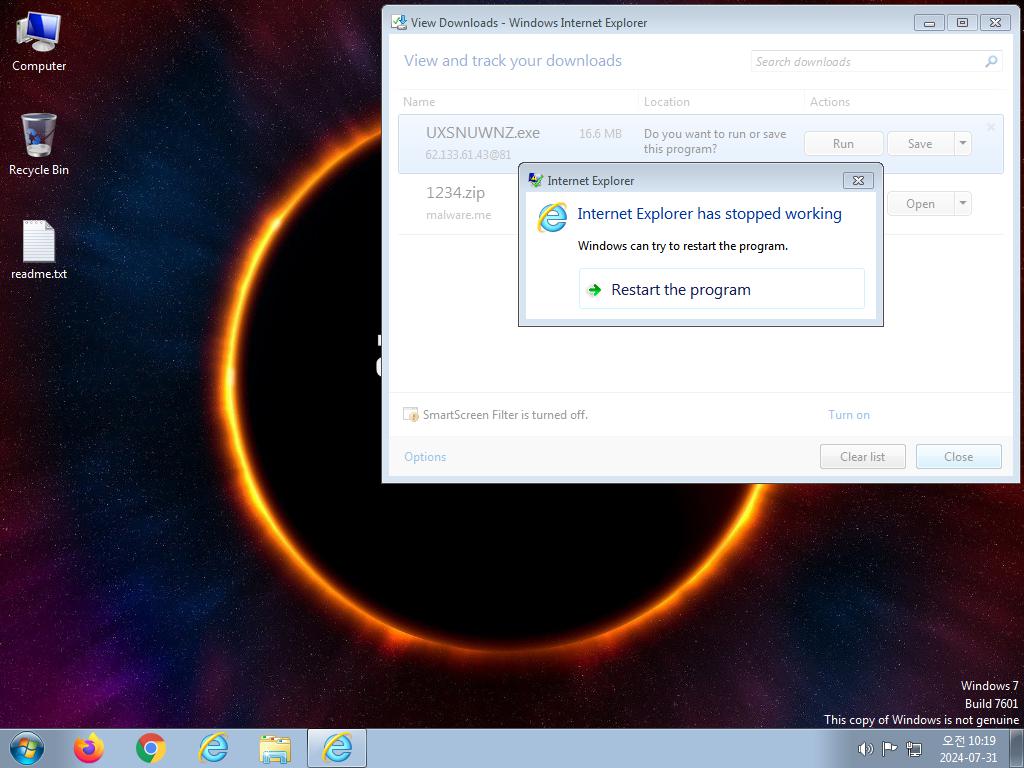Select the readme.txt file on desktop
The height and width of the screenshot is (768, 1024).
[x=39, y=249]
